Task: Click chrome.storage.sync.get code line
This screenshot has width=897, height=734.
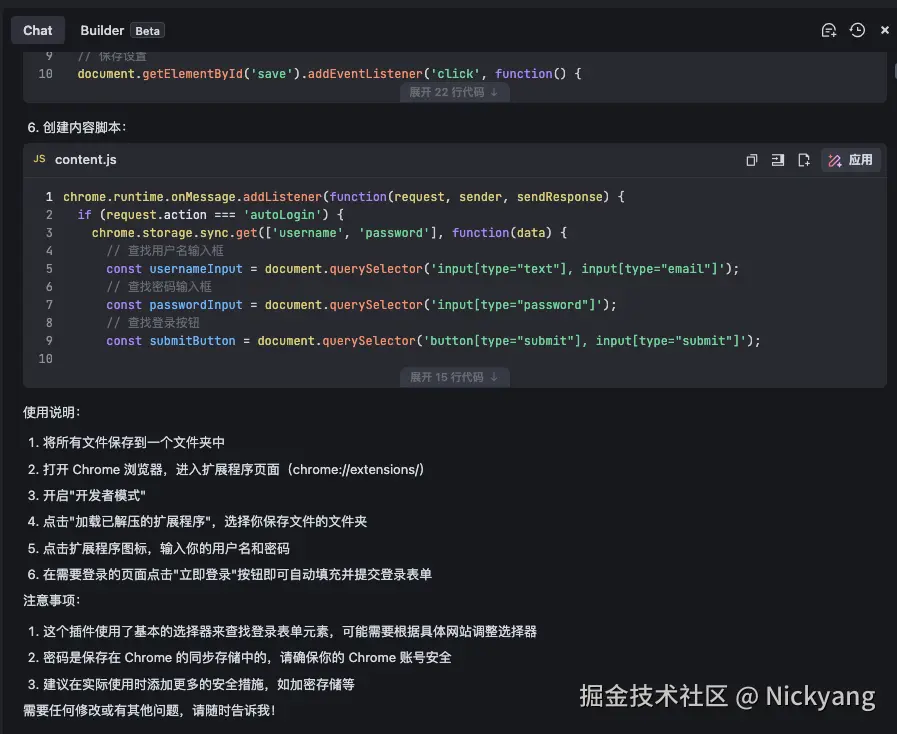Action: 330,233
